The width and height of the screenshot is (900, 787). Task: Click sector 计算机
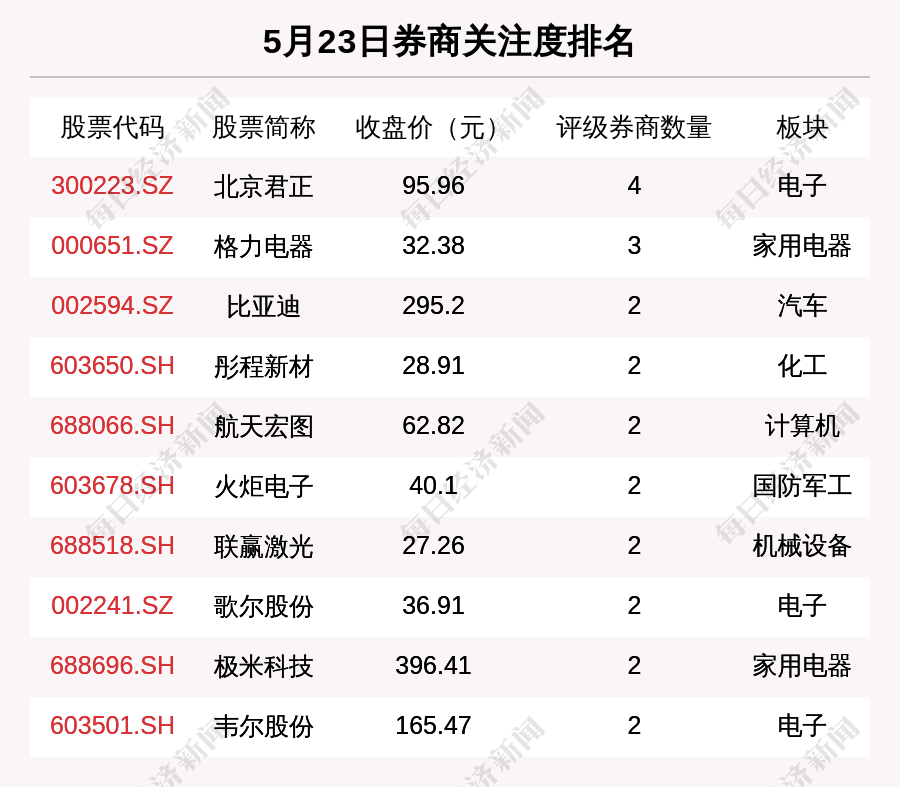802,426
